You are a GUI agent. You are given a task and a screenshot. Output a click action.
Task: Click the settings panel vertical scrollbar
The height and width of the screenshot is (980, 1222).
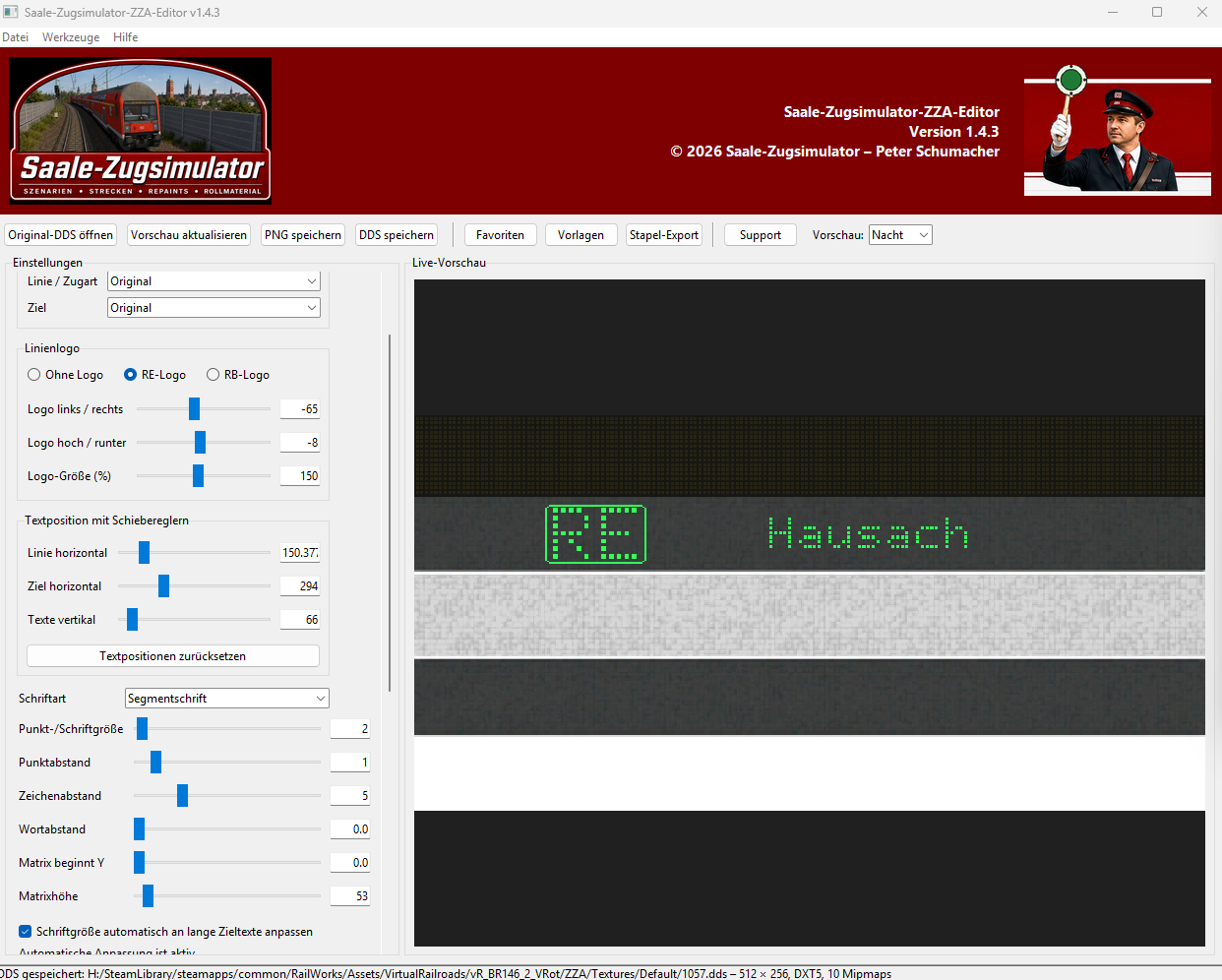point(391,513)
